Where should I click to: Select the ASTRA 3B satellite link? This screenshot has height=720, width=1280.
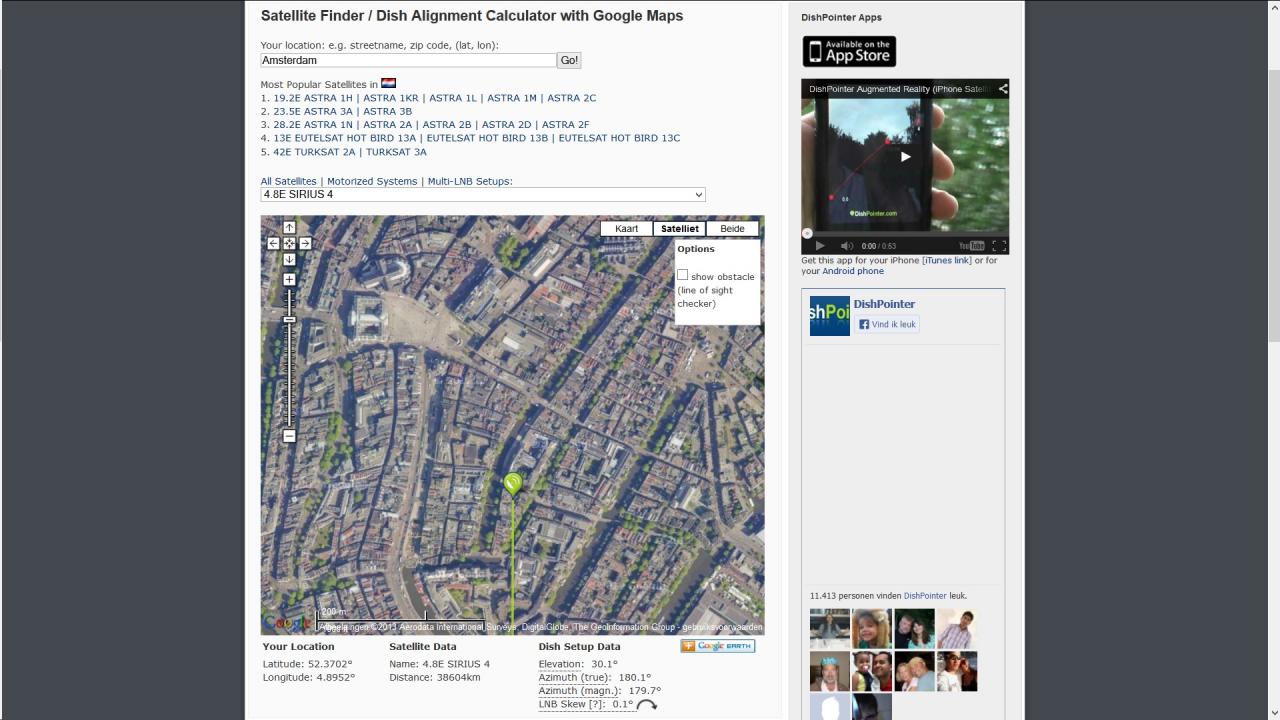pyautogui.click(x=387, y=111)
